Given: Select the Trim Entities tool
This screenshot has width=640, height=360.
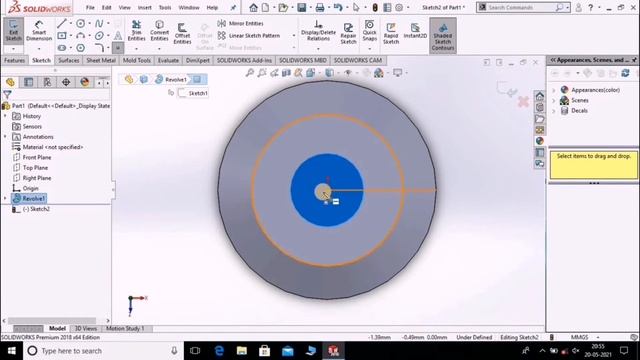Looking at the screenshot, I should tap(136, 31).
